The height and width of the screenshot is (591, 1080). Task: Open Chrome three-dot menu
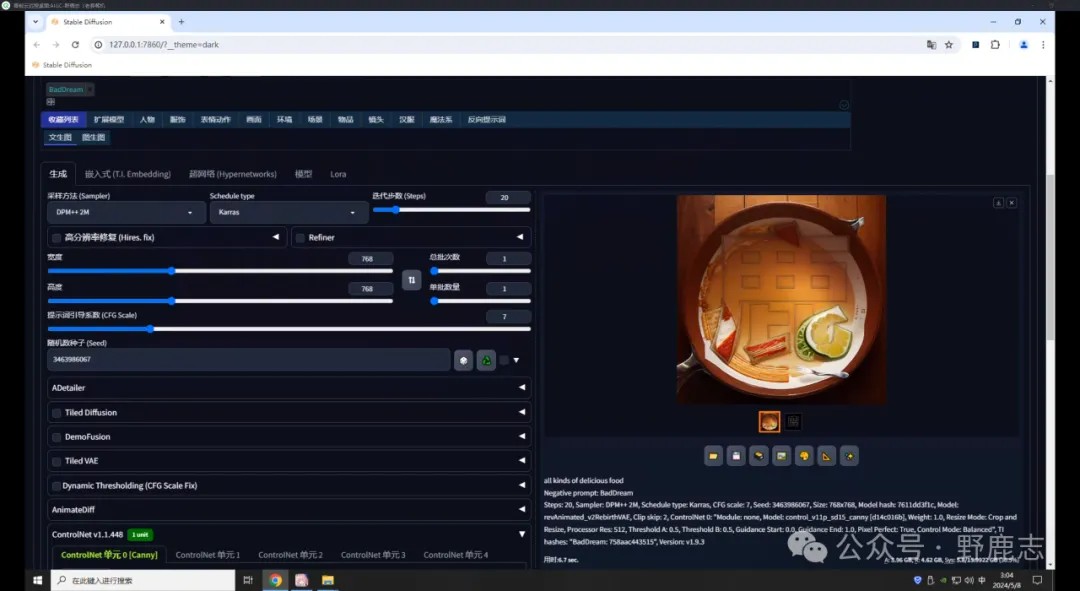coord(1043,45)
